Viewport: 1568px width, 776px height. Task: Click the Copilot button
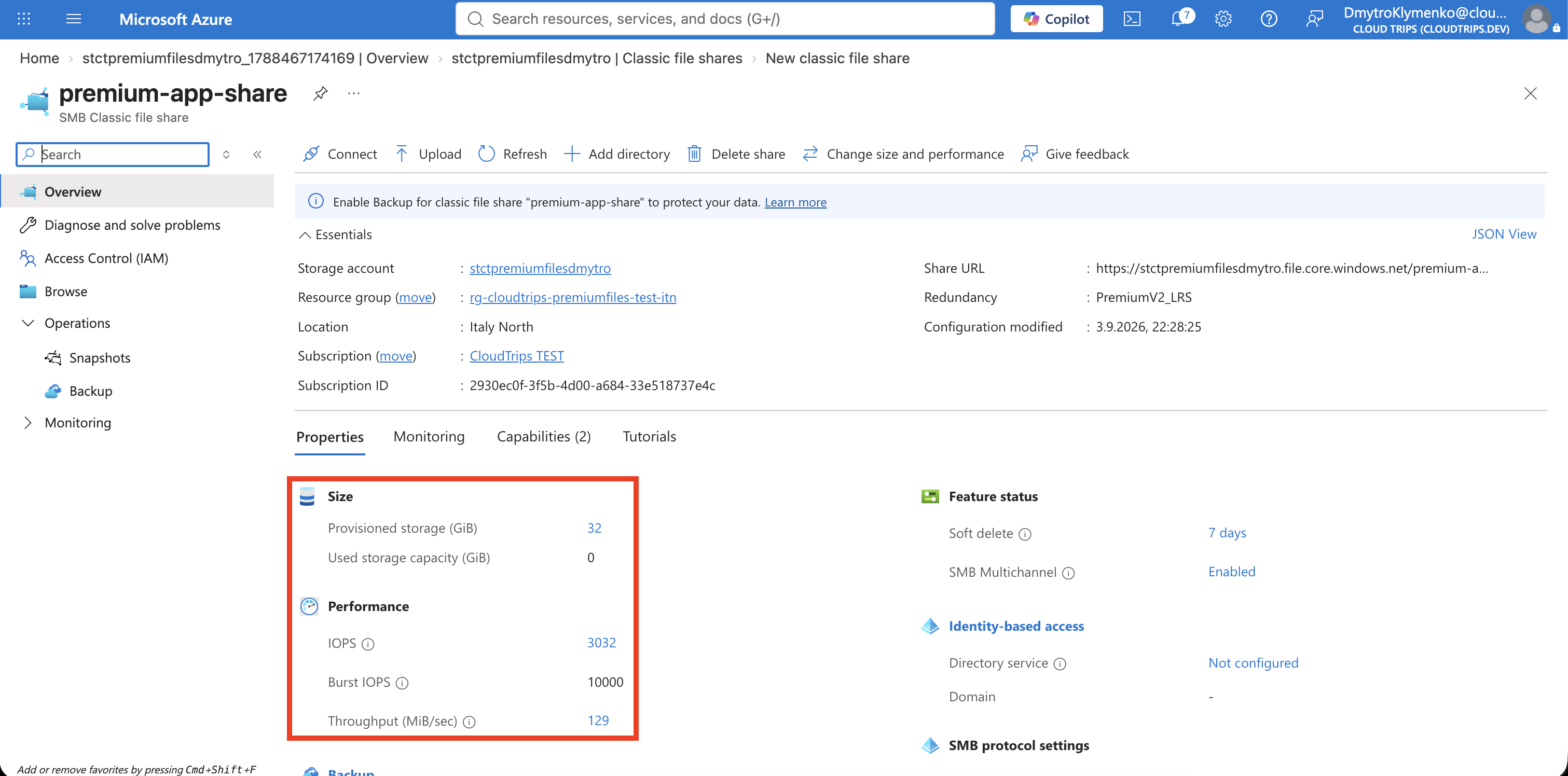click(1056, 19)
